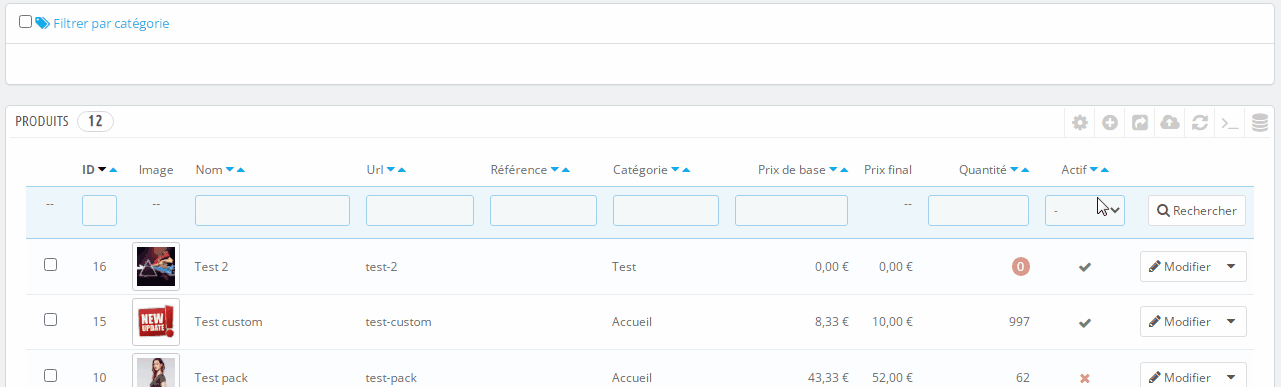
Task: Check the Filtrer par catégorie checkbox
Action: pyautogui.click(x=26, y=22)
